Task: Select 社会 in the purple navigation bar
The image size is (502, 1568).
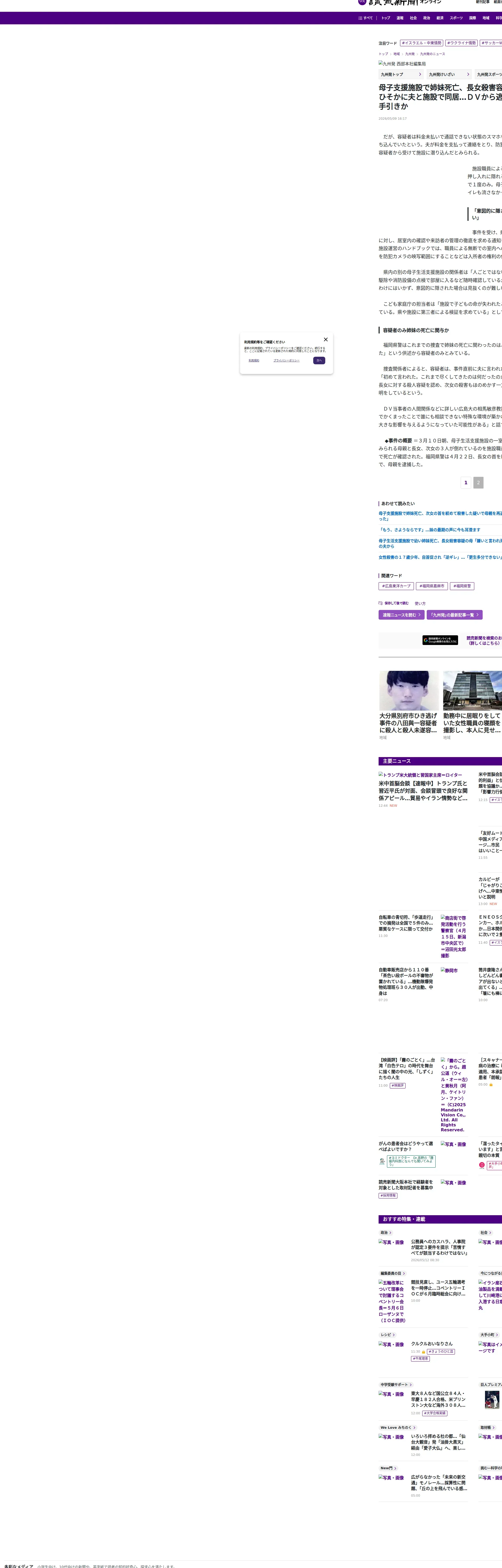Action: [x=413, y=18]
